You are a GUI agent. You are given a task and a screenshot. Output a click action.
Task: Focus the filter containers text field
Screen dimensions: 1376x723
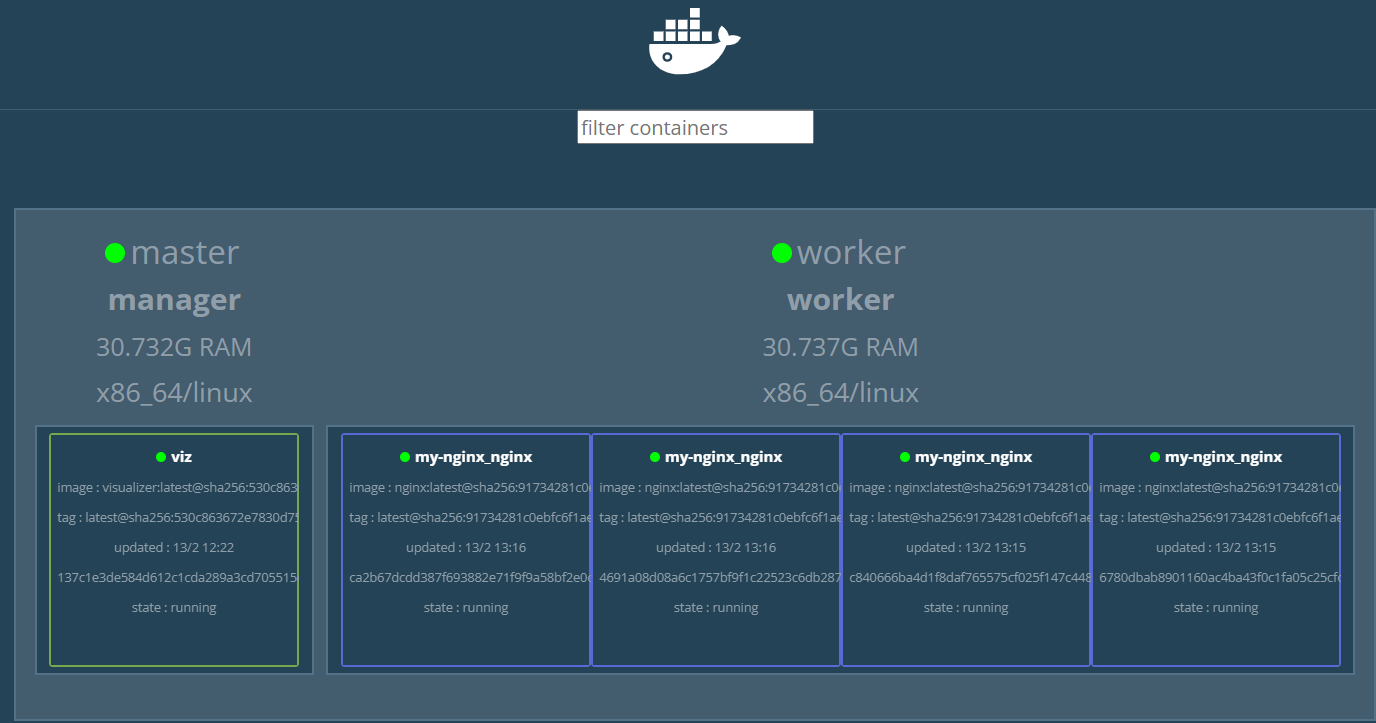695,127
